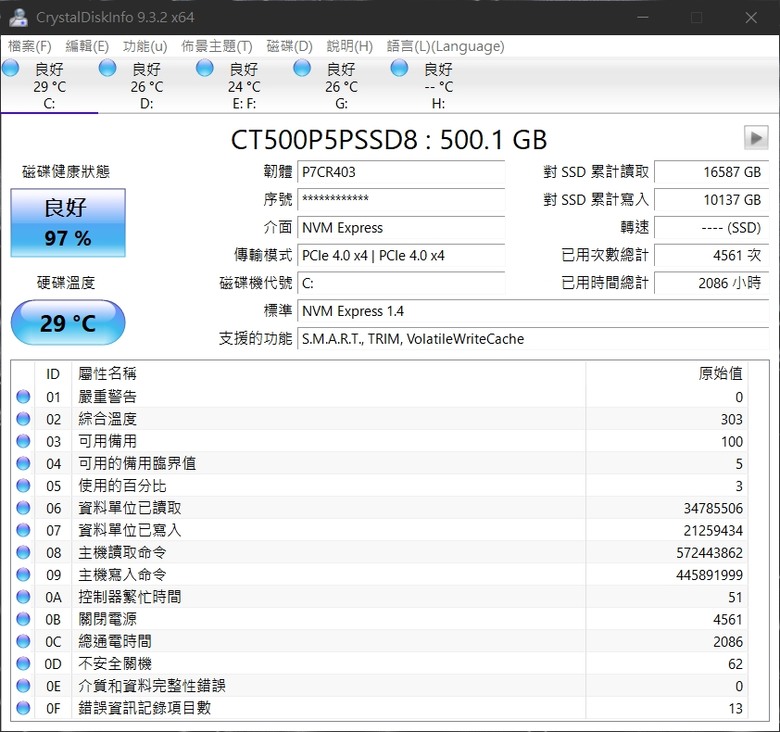Click the CrystalDiskInfo app icon in title bar
The image size is (780, 732).
[18, 17]
